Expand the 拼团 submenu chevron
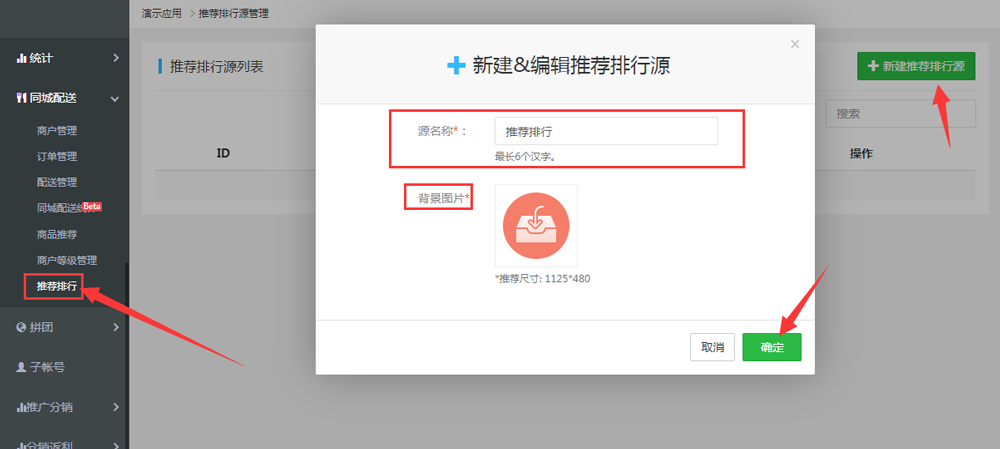Viewport: 1000px width, 449px height. 116,327
